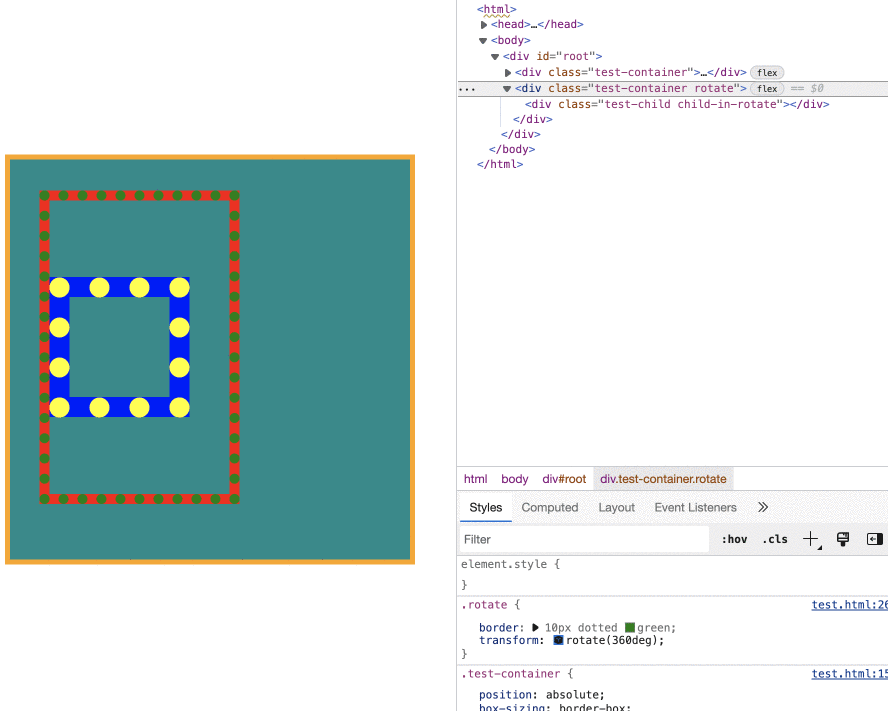Expand the head element node
This screenshot has height=711, width=888.
pos(484,25)
